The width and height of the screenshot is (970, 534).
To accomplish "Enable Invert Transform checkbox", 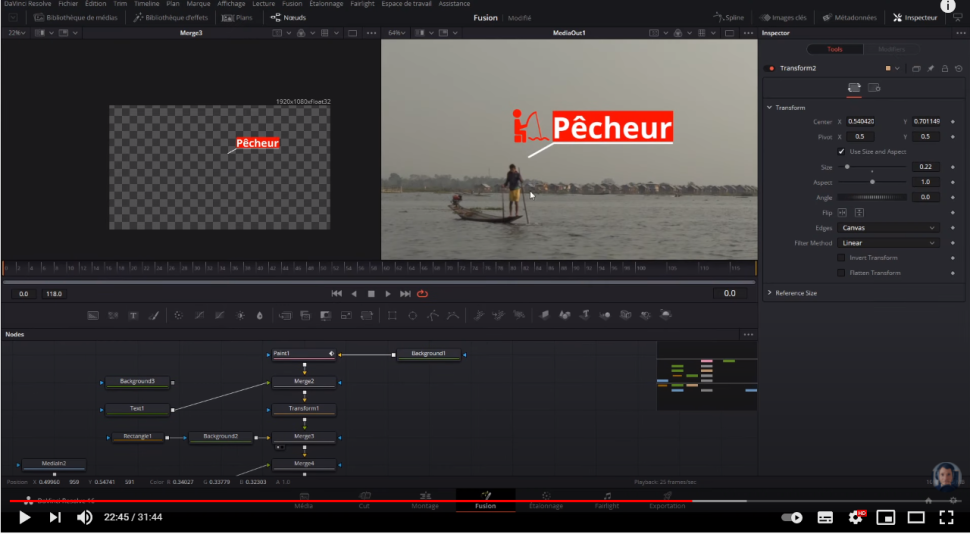I will [841, 258].
